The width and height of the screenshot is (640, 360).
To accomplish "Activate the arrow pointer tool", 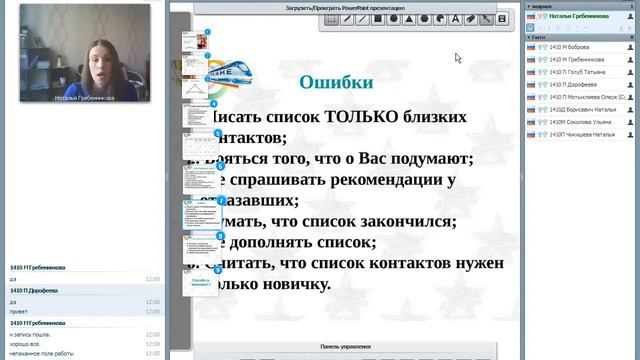I will (487, 19).
